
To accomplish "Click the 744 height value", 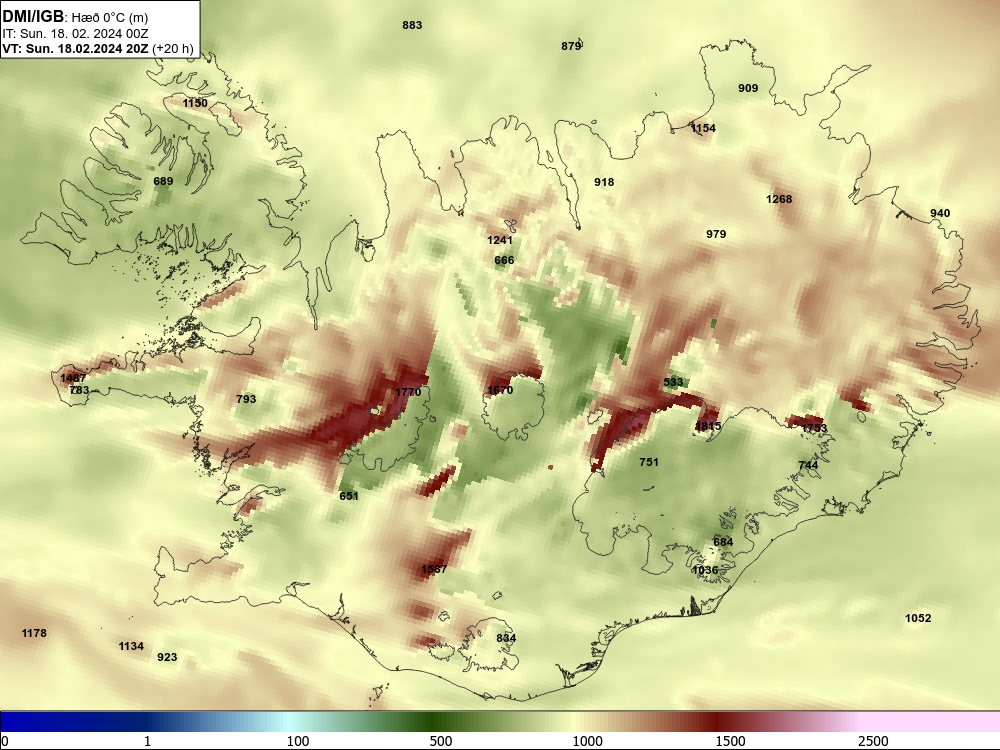I will click(808, 465).
